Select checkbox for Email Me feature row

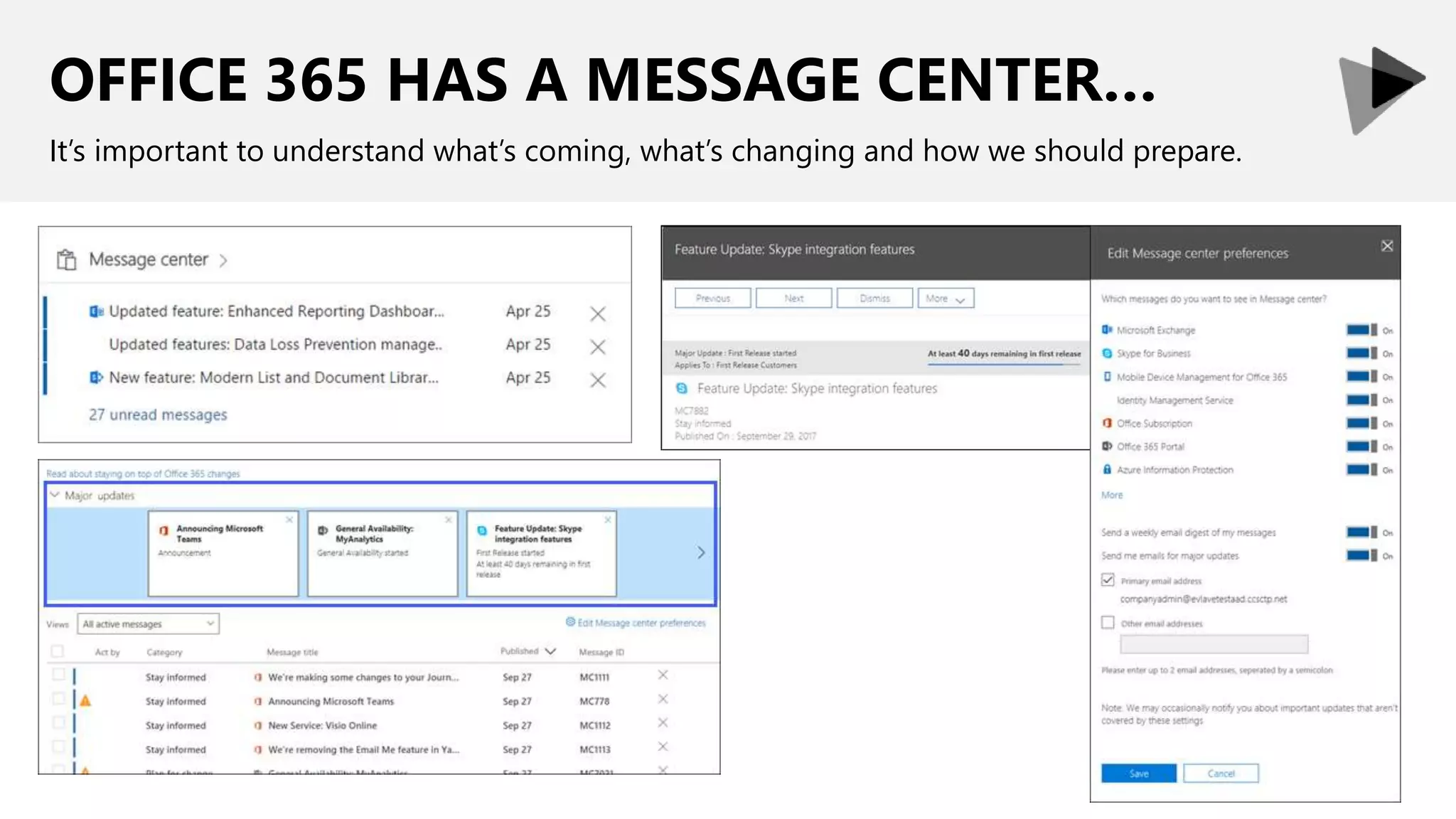click(x=59, y=747)
